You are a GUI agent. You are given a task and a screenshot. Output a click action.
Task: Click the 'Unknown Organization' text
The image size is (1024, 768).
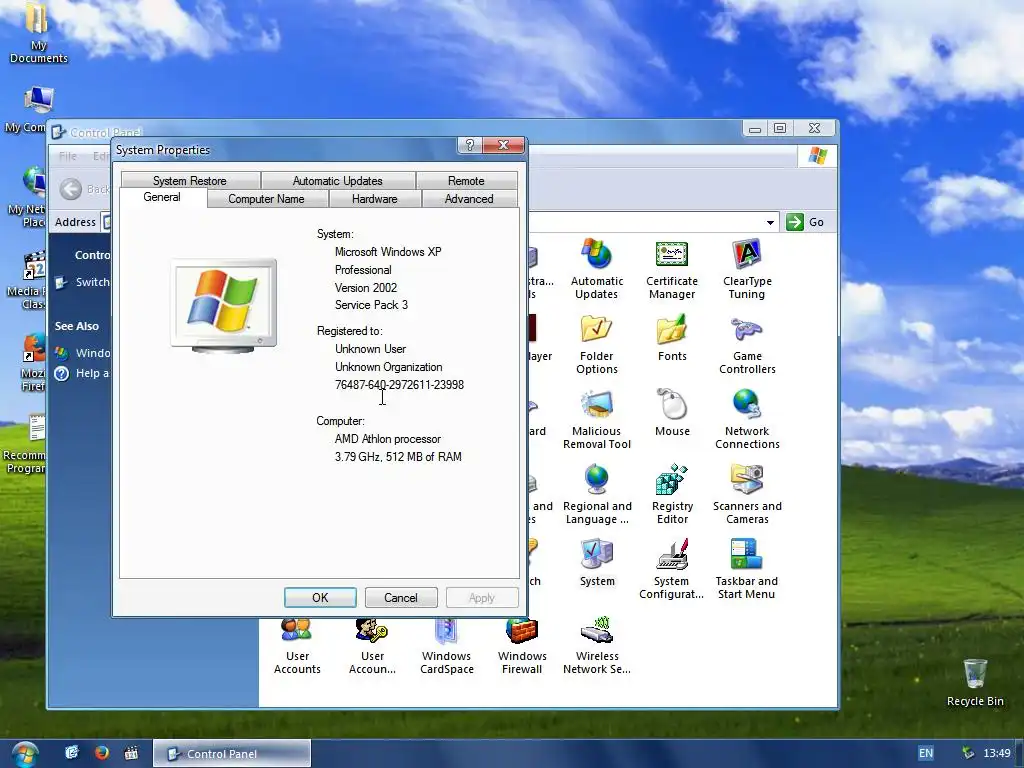tap(389, 367)
